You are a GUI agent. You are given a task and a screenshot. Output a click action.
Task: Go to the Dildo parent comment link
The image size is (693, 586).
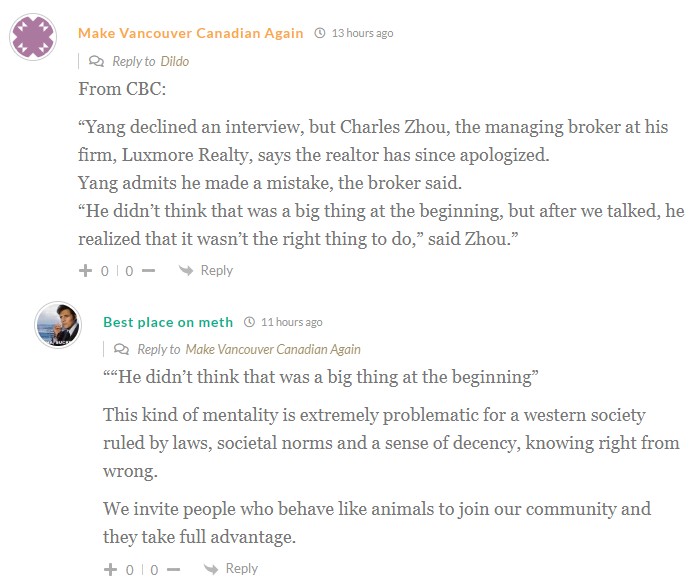[174, 61]
